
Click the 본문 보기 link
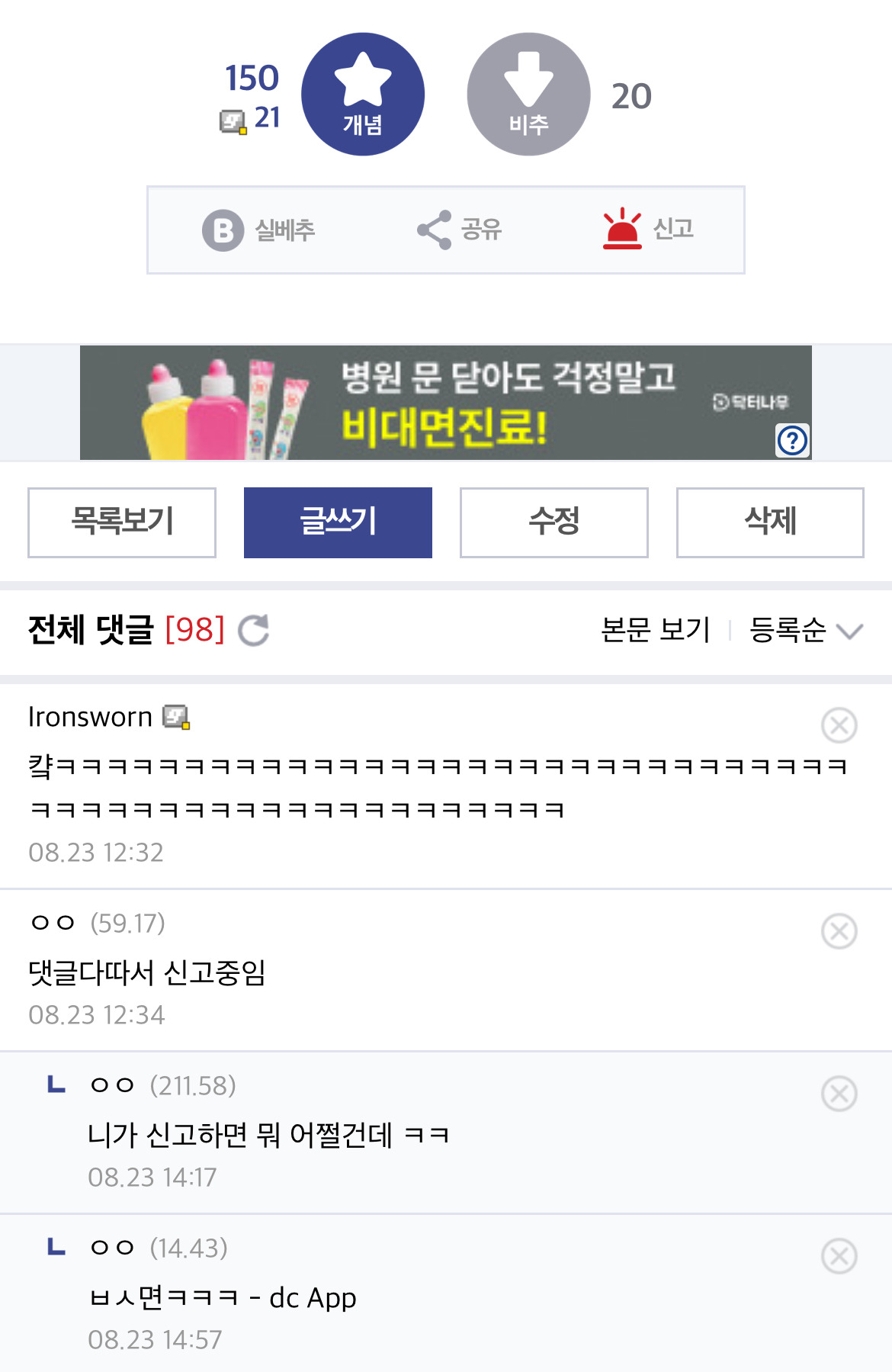(x=655, y=631)
